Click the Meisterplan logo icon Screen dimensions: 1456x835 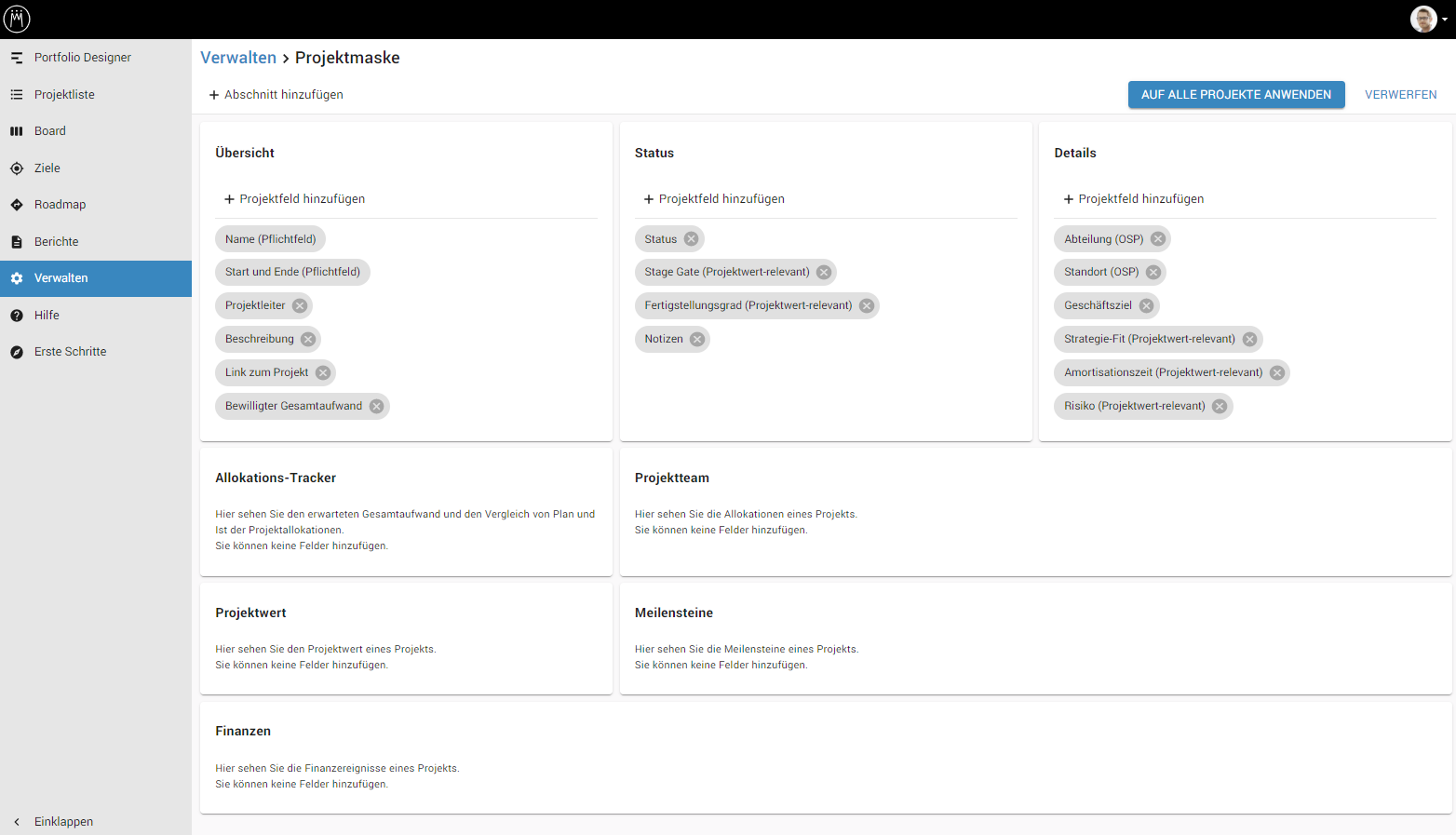[x=17, y=19]
